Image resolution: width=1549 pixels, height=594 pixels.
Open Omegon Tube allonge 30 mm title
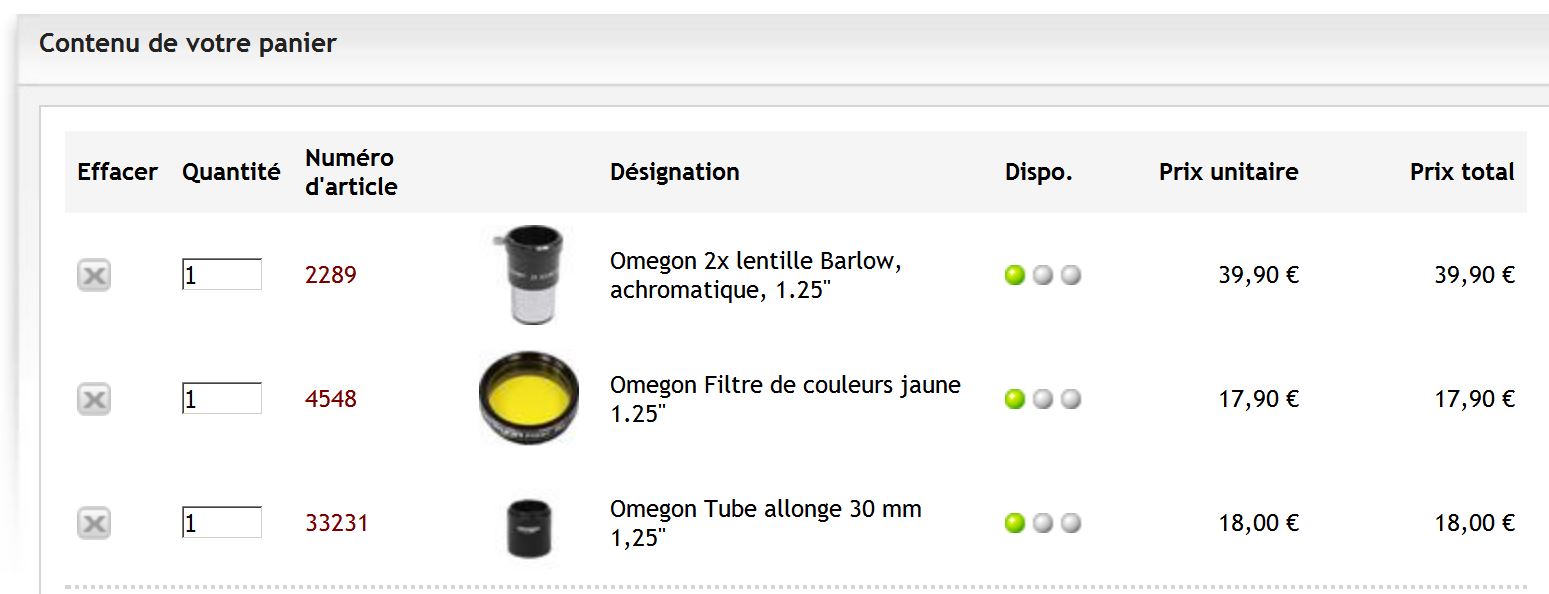tap(766, 522)
